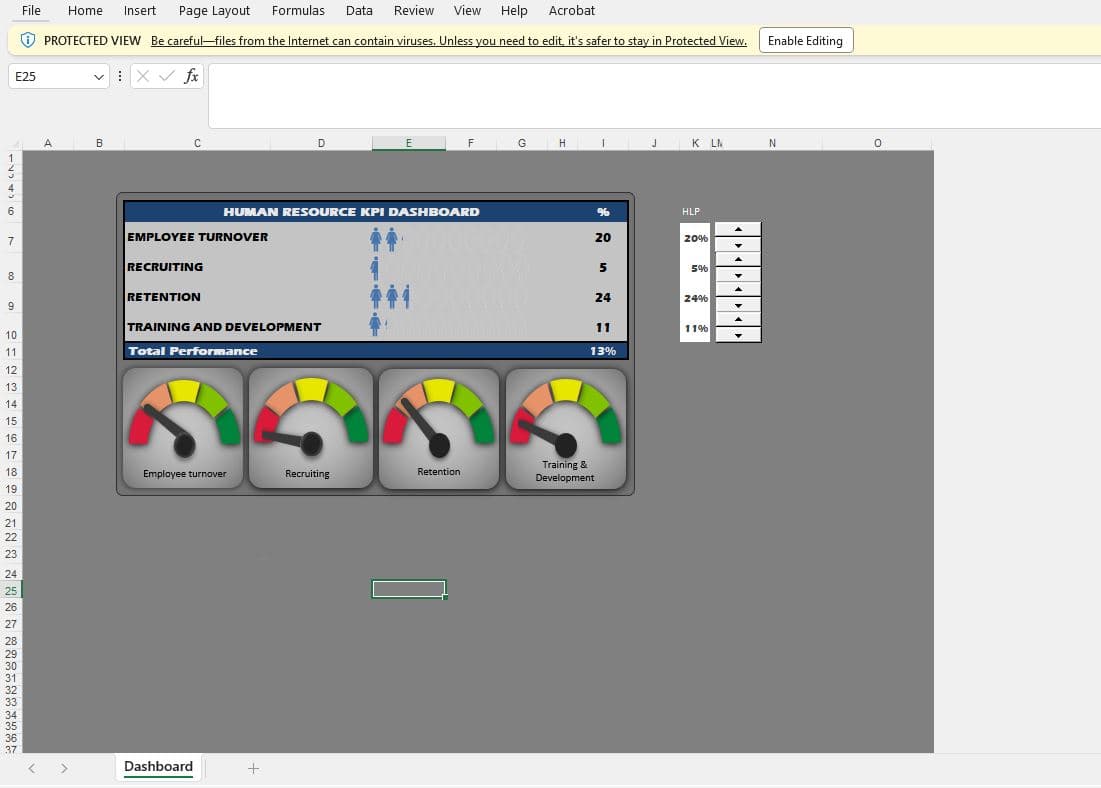The height and width of the screenshot is (788, 1101).
Task: Increase the 11% HLP value with its up arrow
Action: pos(738,320)
